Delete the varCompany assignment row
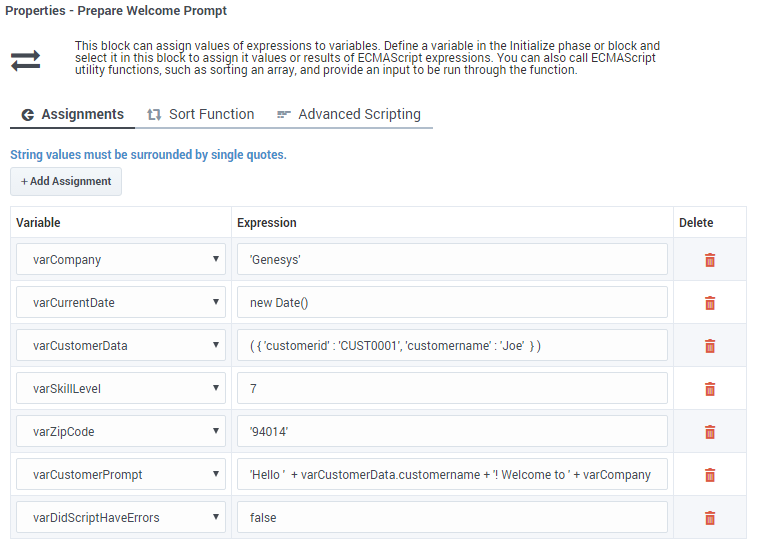 (x=710, y=260)
